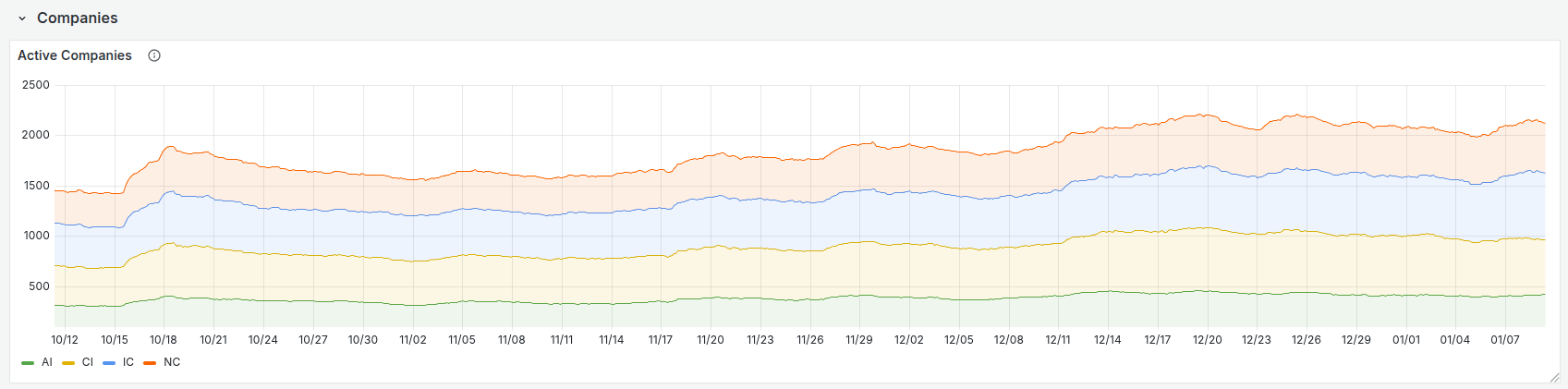Click the yellow CI legend color swatch
The width and height of the screenshot is (1568, 389).
tap(68, 363)
